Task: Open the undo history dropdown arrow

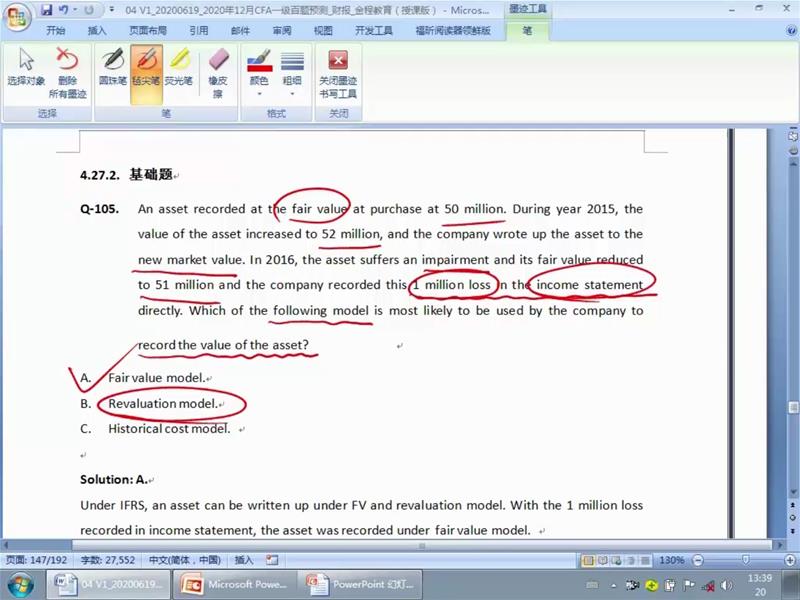Action: click(75, 10)
